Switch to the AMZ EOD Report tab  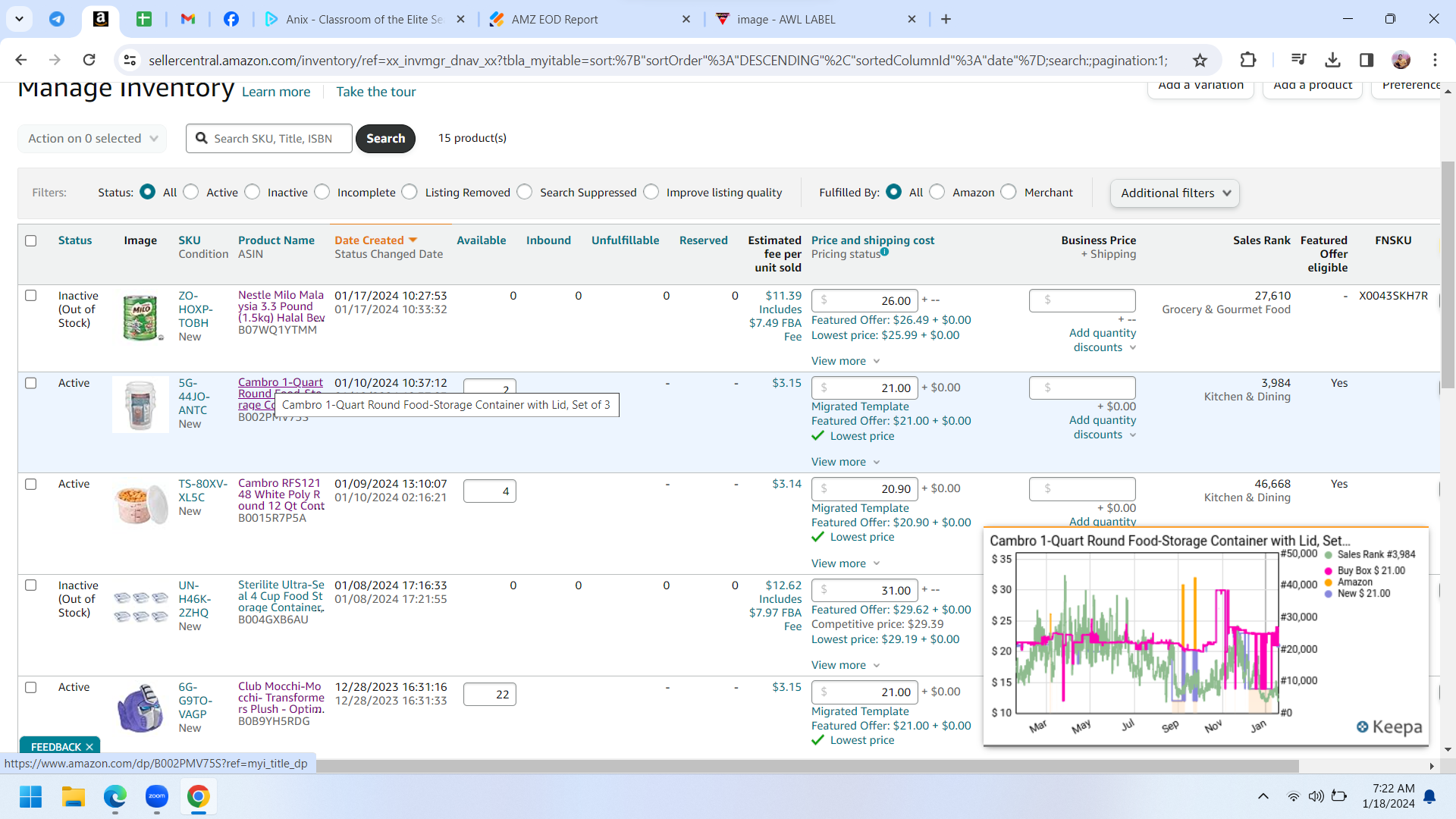590,19
